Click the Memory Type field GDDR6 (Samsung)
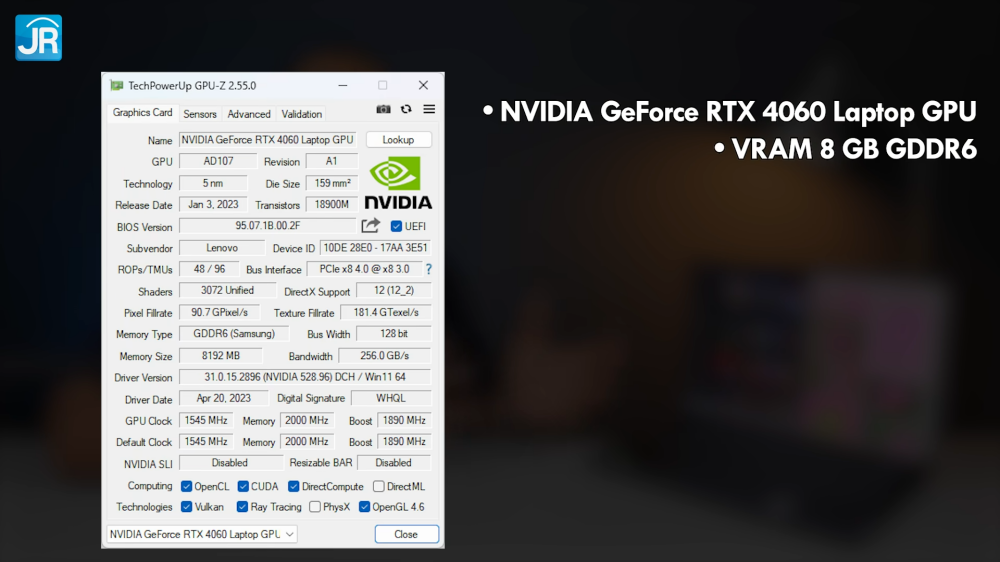Screen dimensions: 1000x562 coord(234,334)
